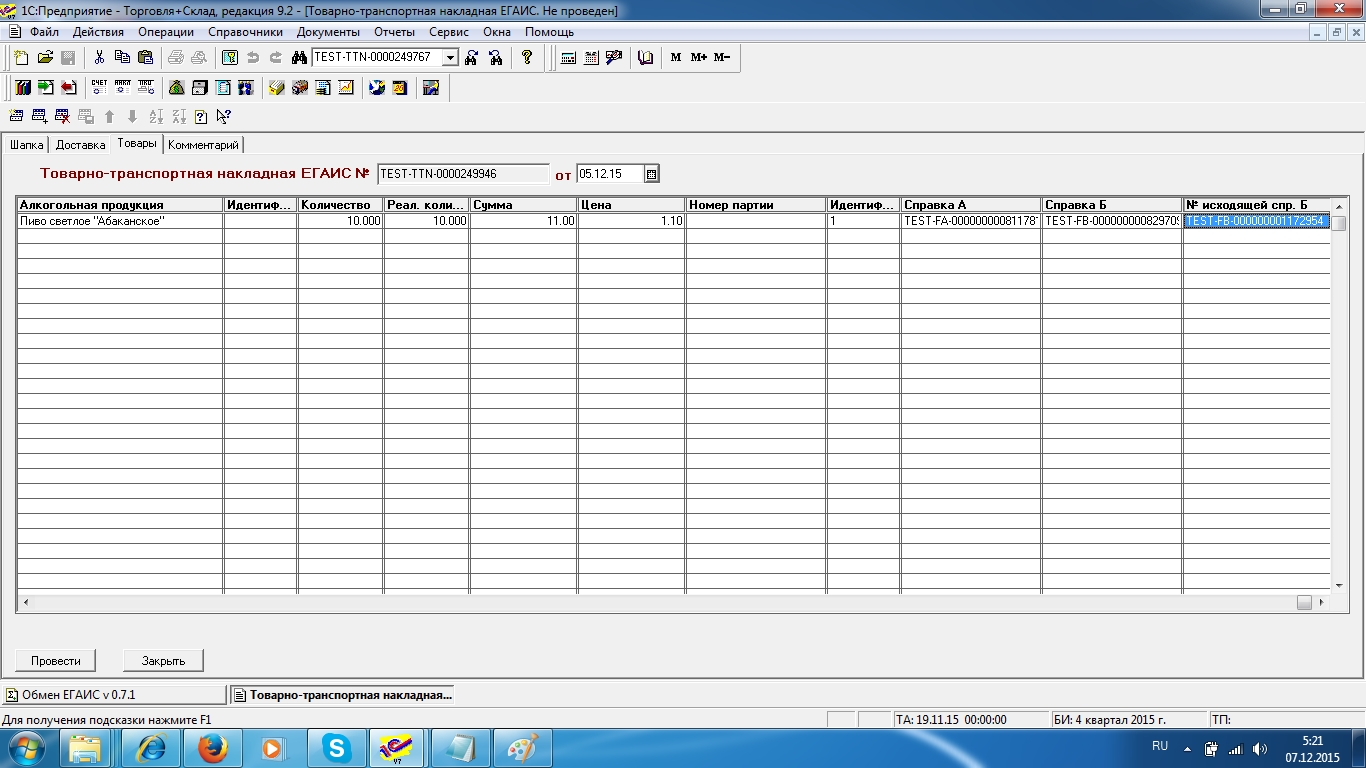This screenshot has height=768, width=1366.
Task: Open the Действия menu
Action: click(x=98, y=32)
